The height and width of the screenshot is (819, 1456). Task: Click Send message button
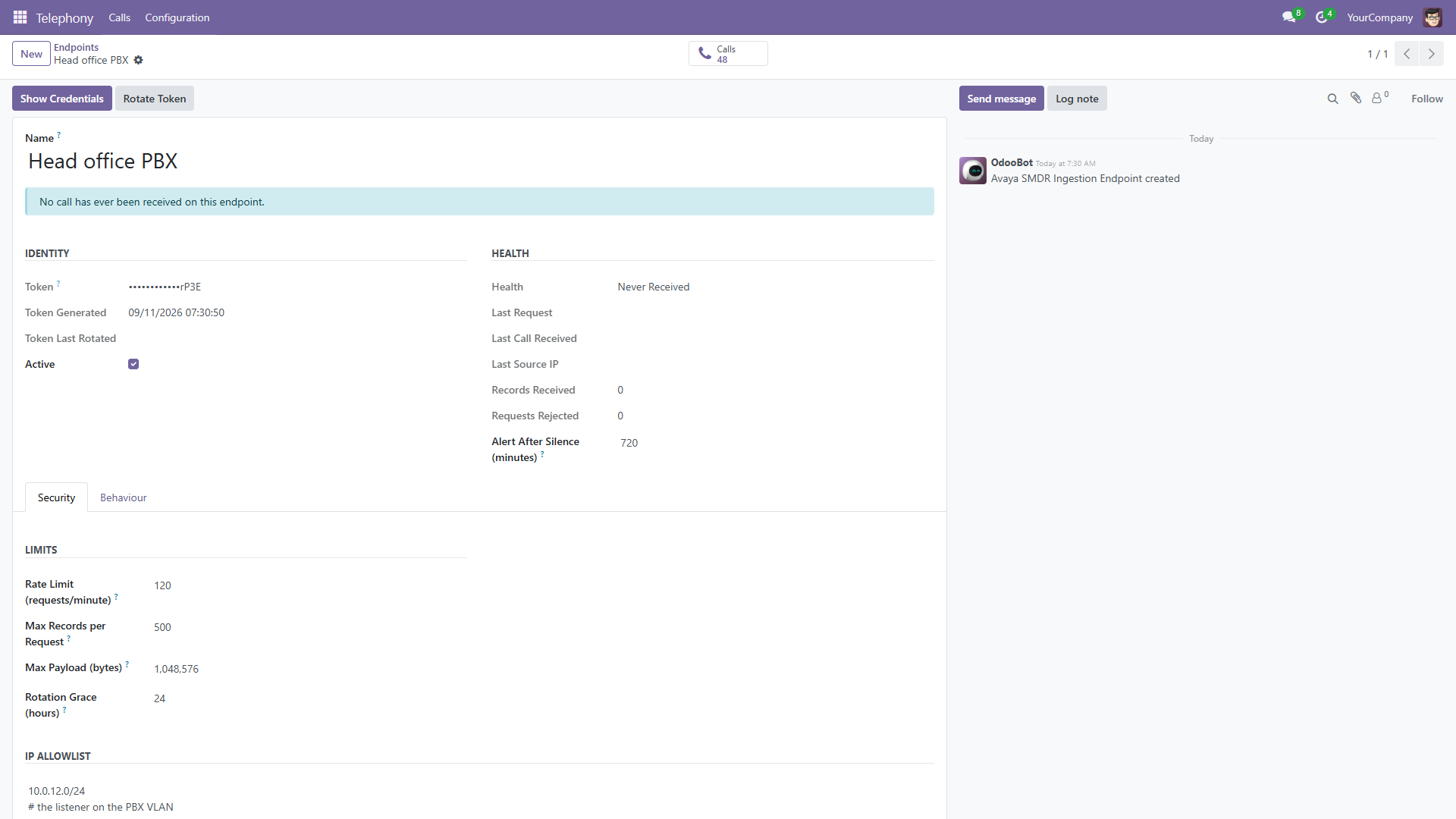[x=1001, y=99]
